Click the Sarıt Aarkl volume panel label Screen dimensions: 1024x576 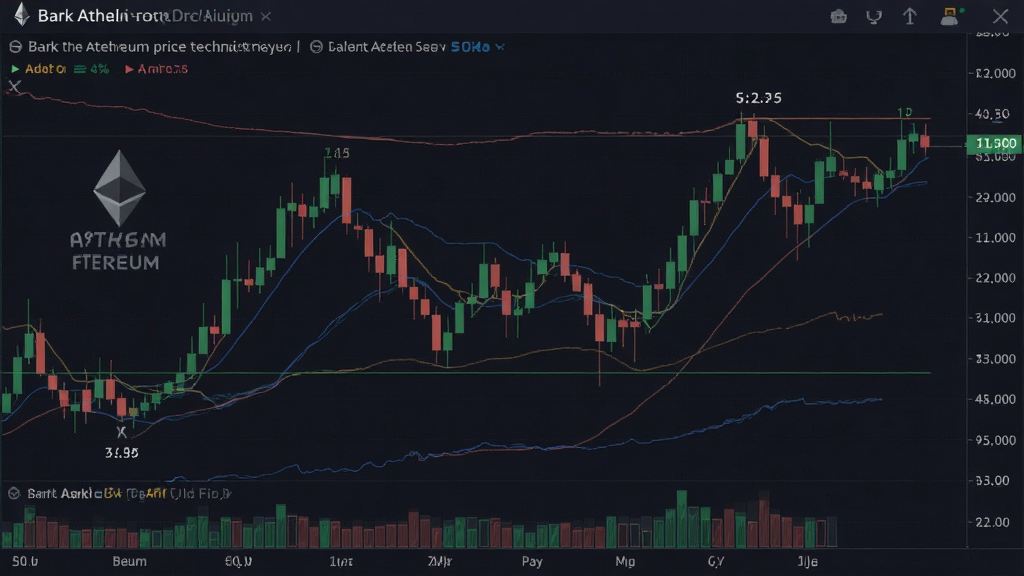[59, 494]
